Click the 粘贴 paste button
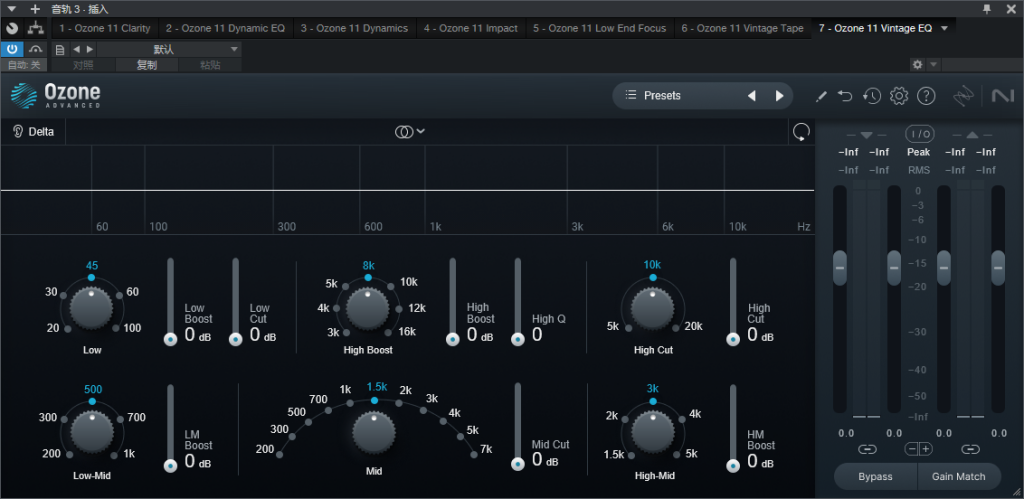The image size is (1024, 499). click(x=210, y=65)
